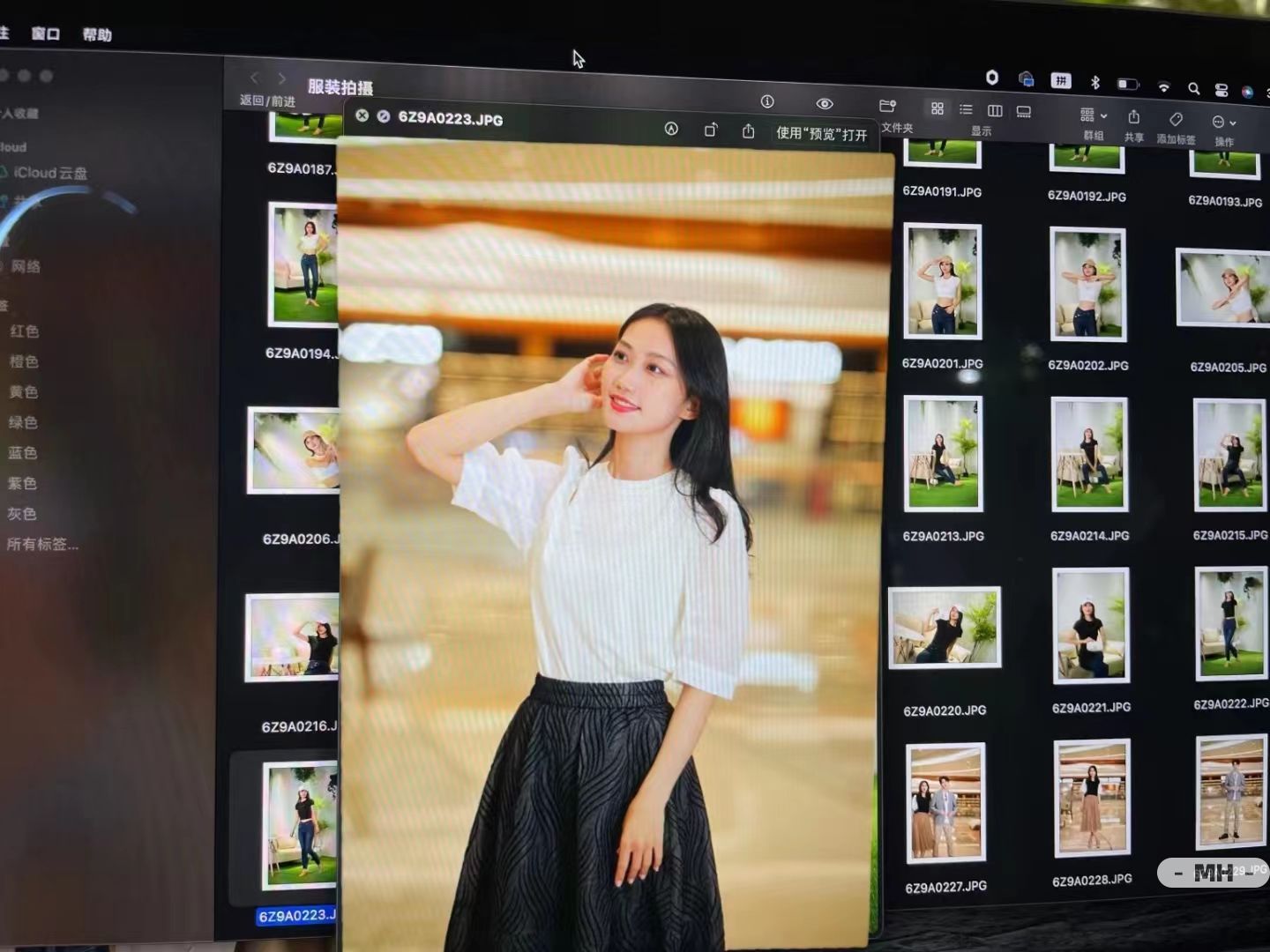Click the file name 6Z9A0192.JPG

1087,196
